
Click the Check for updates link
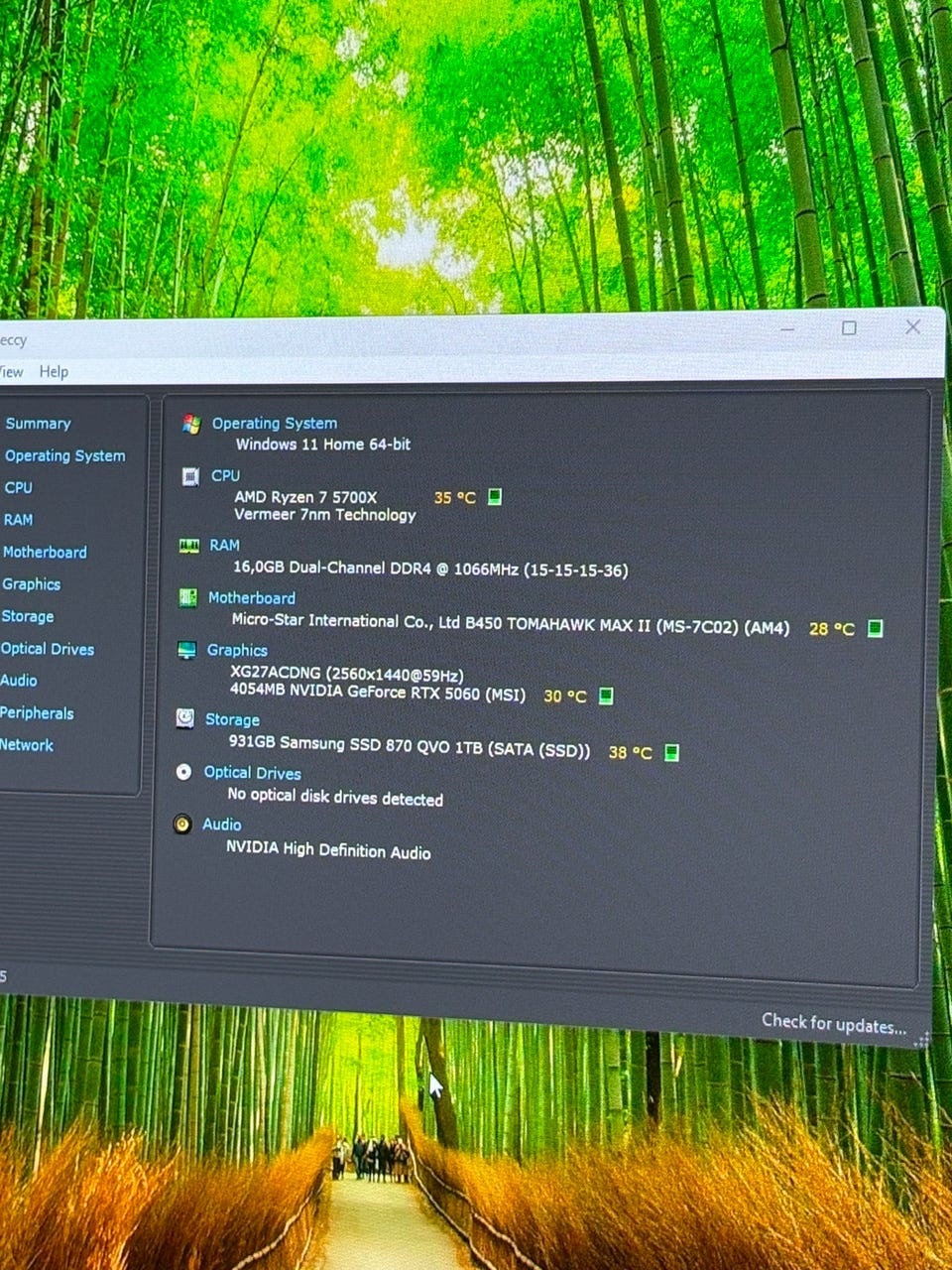[x=834, y=1024]
